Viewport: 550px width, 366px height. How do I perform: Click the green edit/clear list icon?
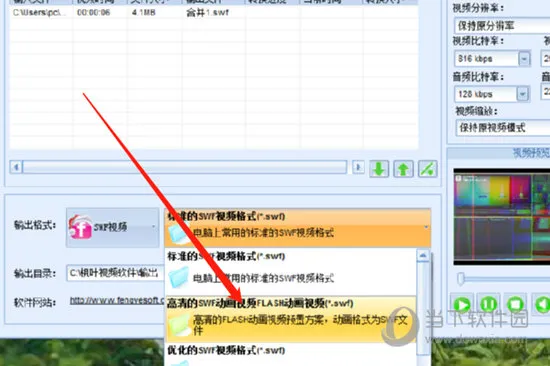pyautogui.click(x=428, y=169)
